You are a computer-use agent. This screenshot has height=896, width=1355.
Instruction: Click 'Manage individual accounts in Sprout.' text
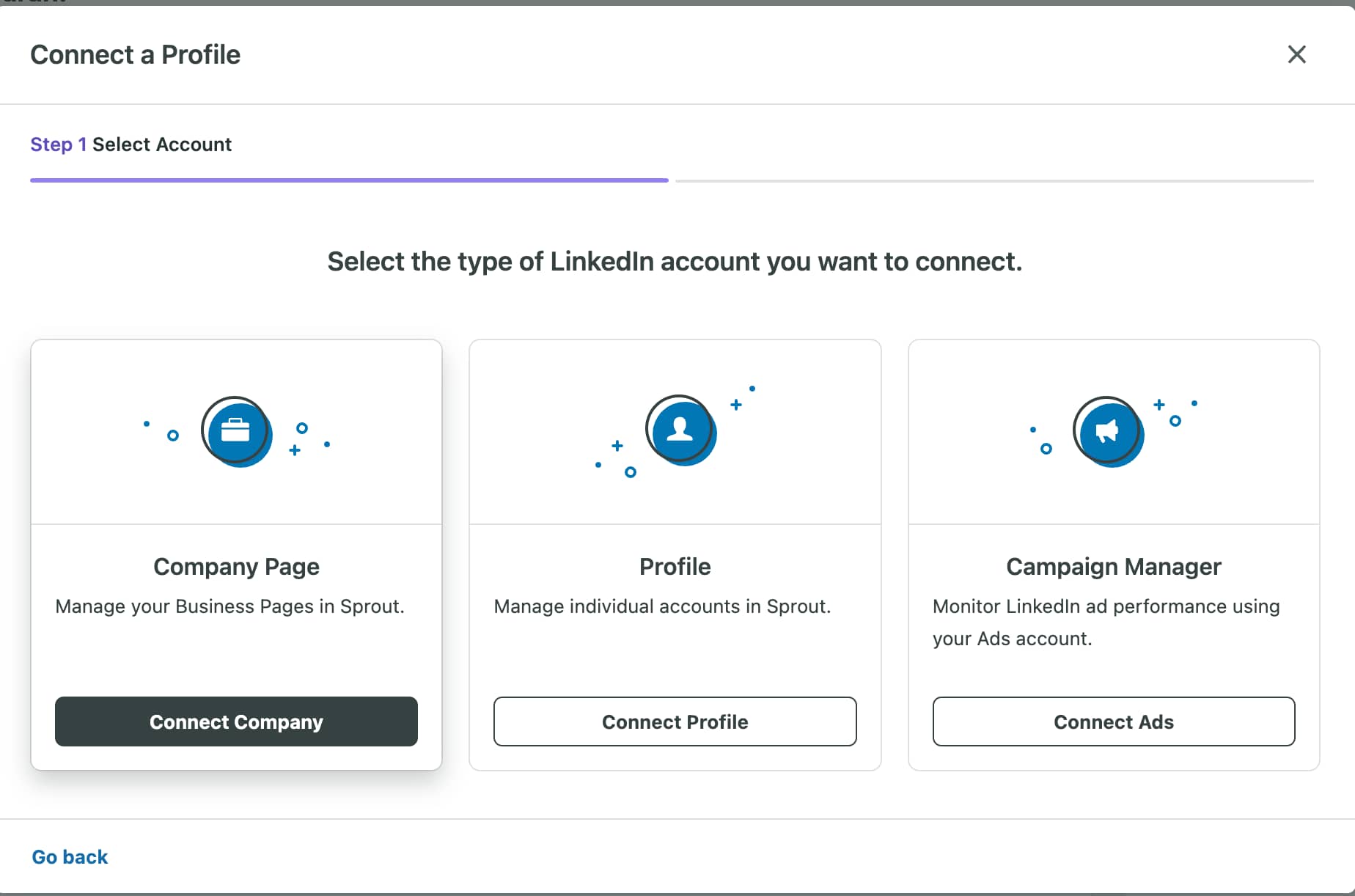662,606
